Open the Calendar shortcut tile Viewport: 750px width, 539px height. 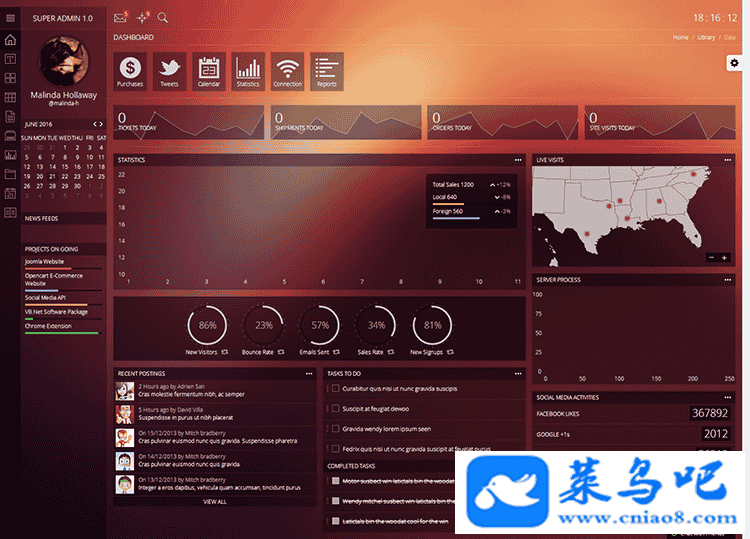pos(209,71)
